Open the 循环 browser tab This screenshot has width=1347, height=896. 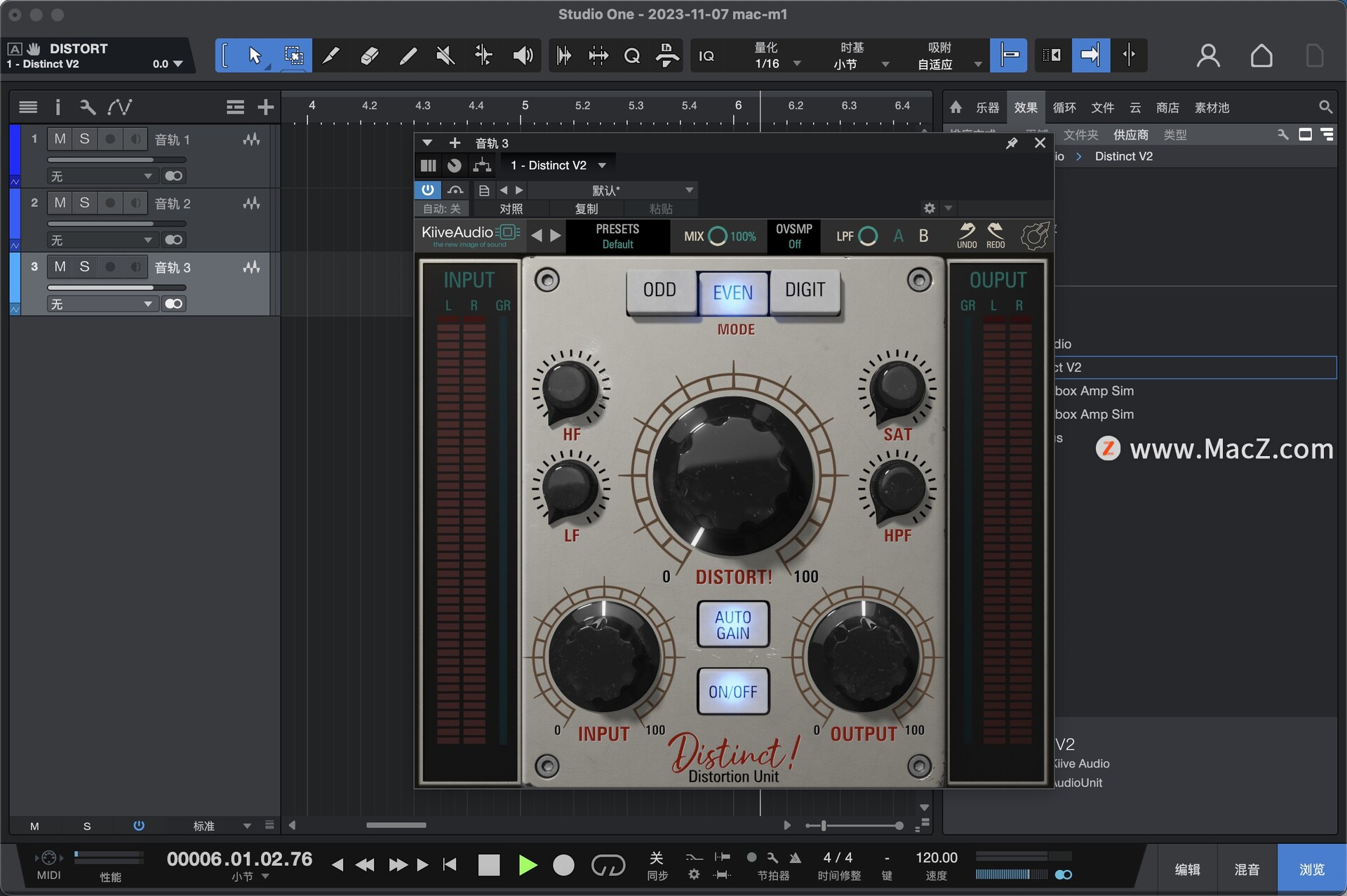(1064, 107)
